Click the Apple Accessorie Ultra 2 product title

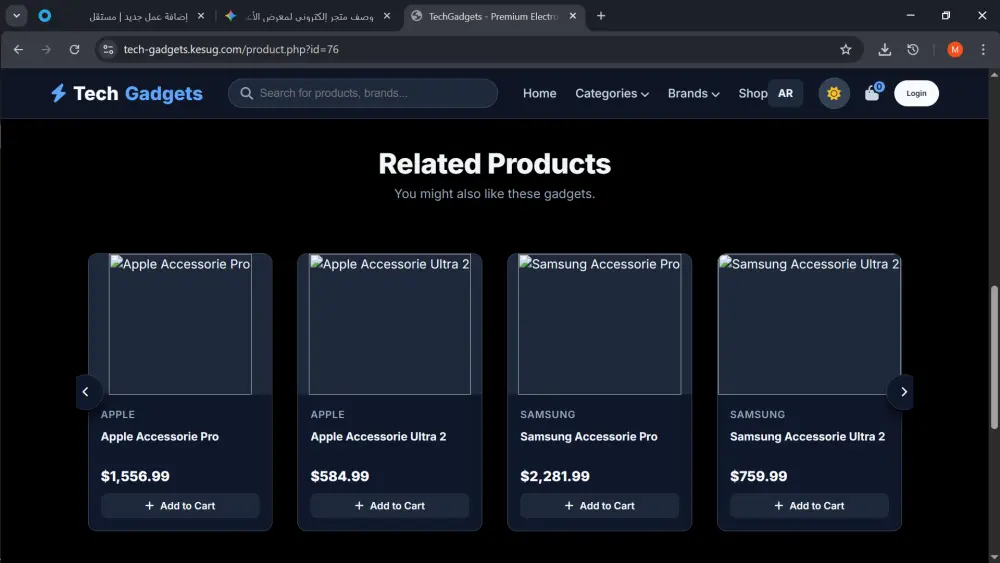coord(378,437)
